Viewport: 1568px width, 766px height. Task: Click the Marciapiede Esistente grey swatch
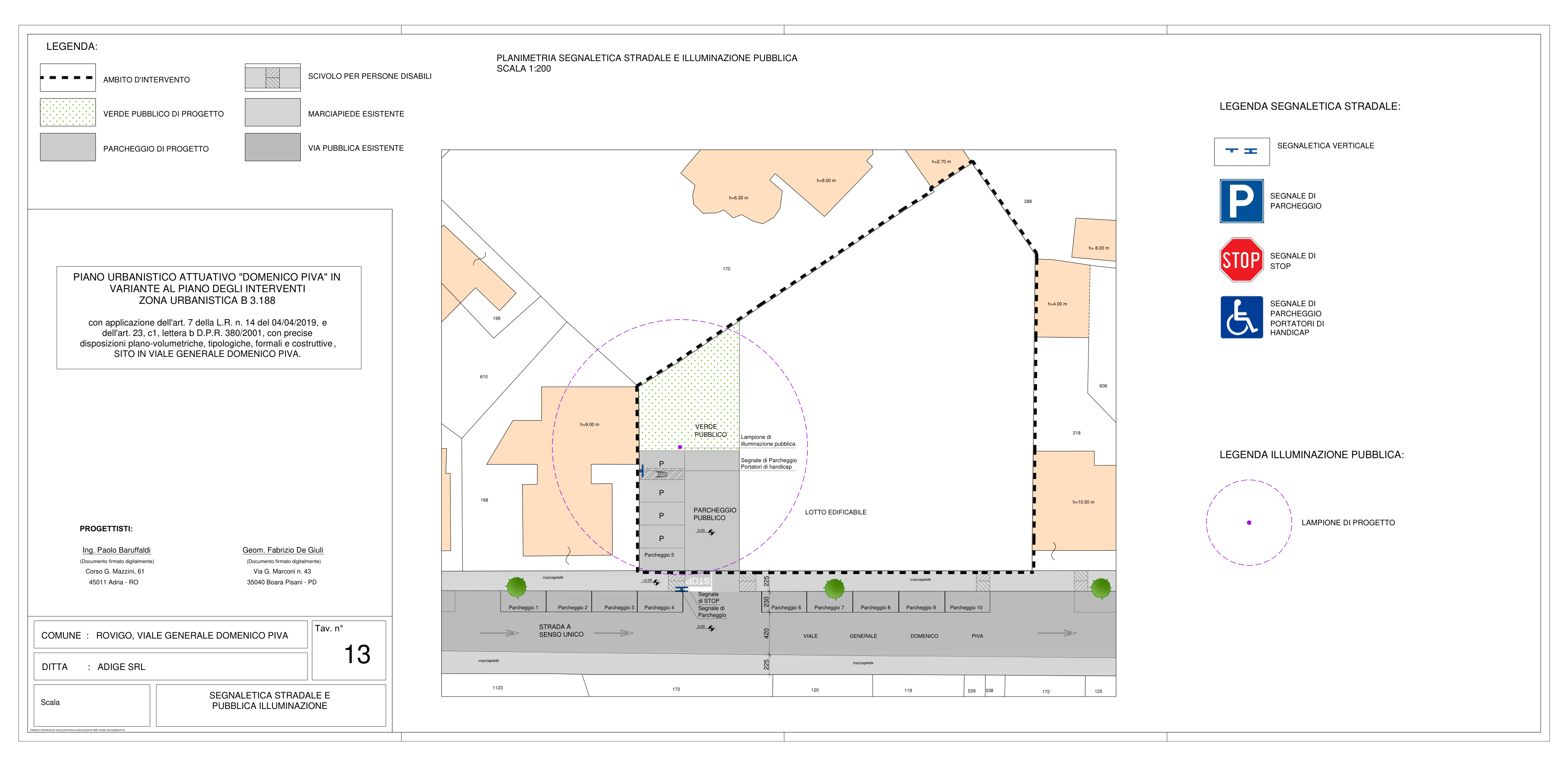273,113
